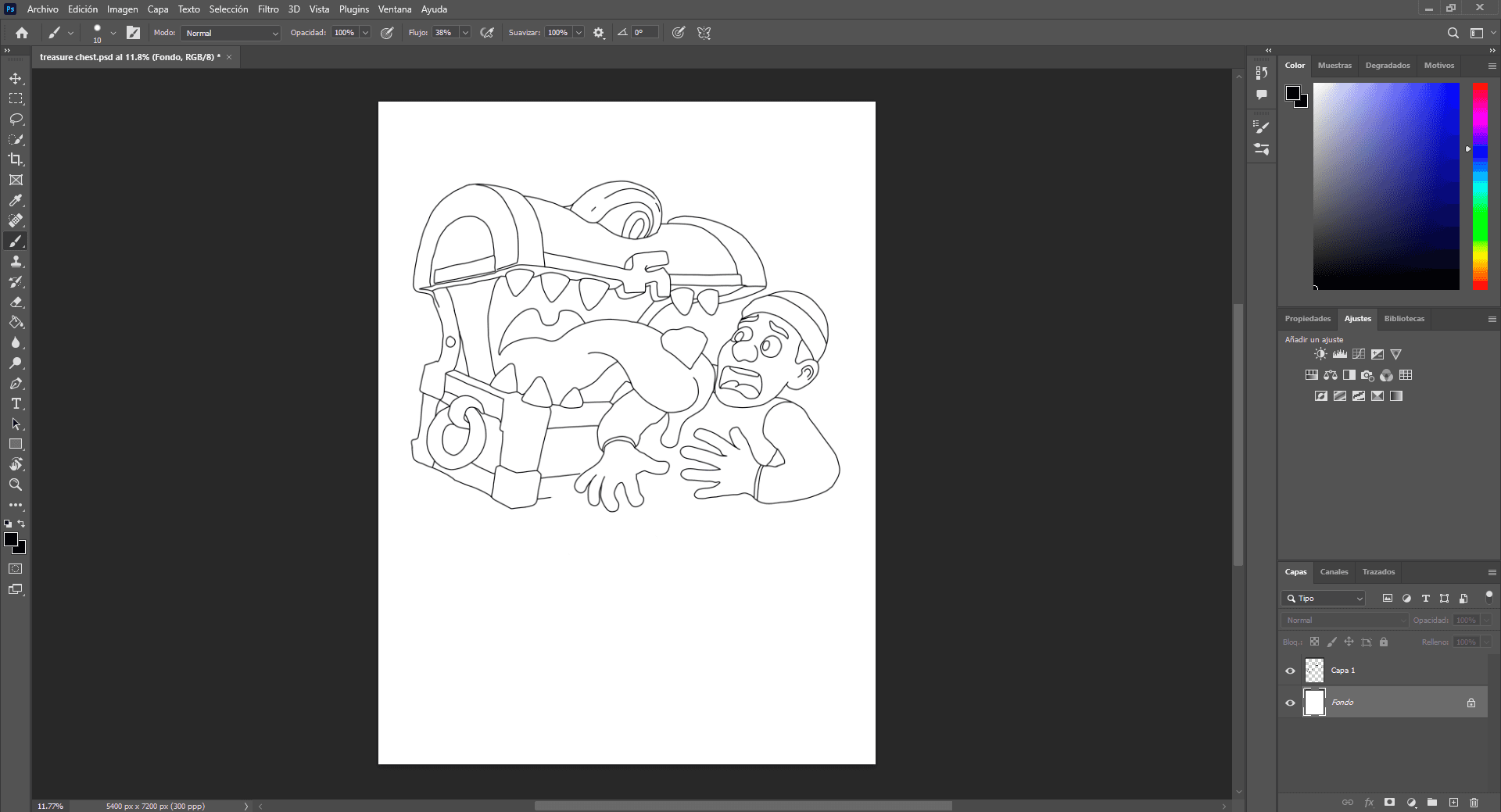
Task: Click the Flujo percentage input field
Action: [x=444, y=33]
